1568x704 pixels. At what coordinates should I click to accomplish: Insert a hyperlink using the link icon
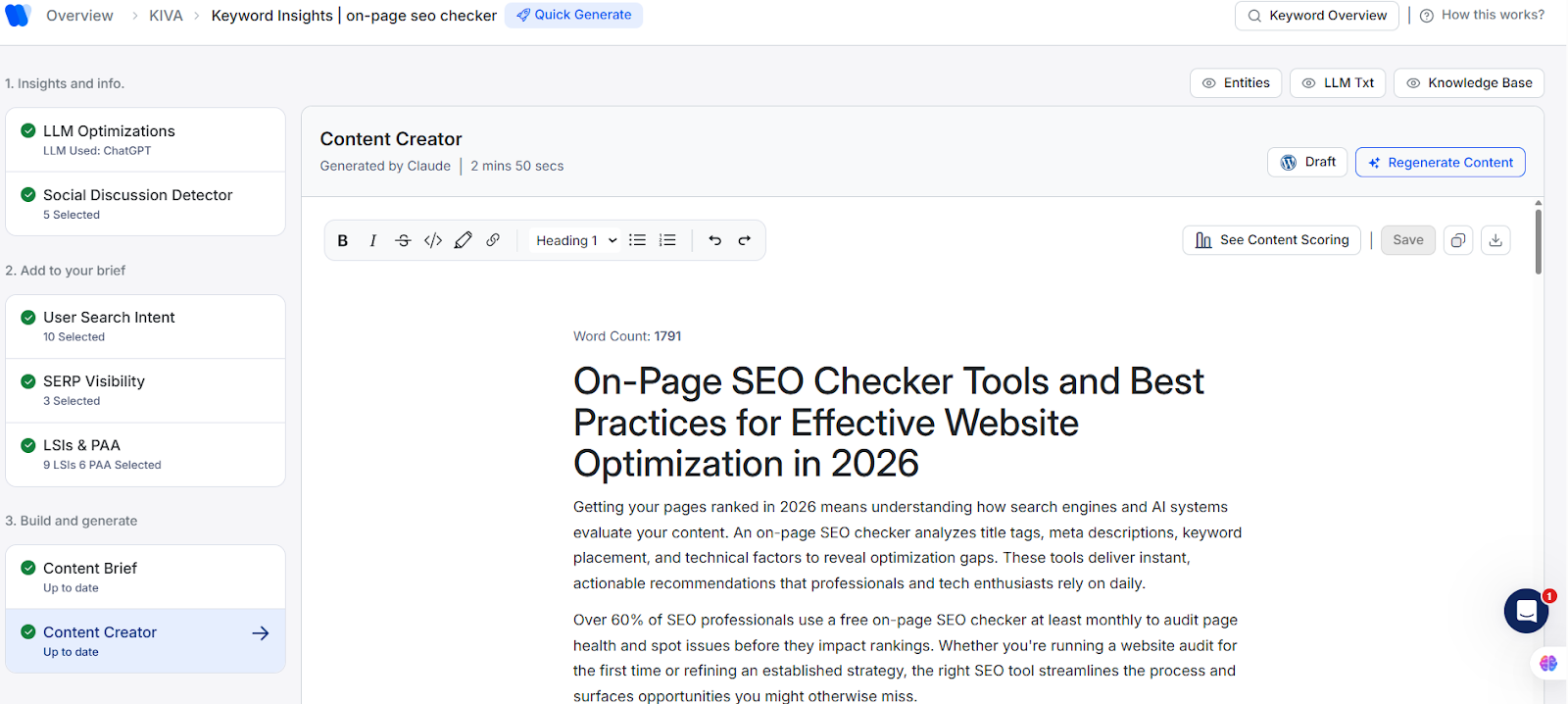[x=493, y=240]
